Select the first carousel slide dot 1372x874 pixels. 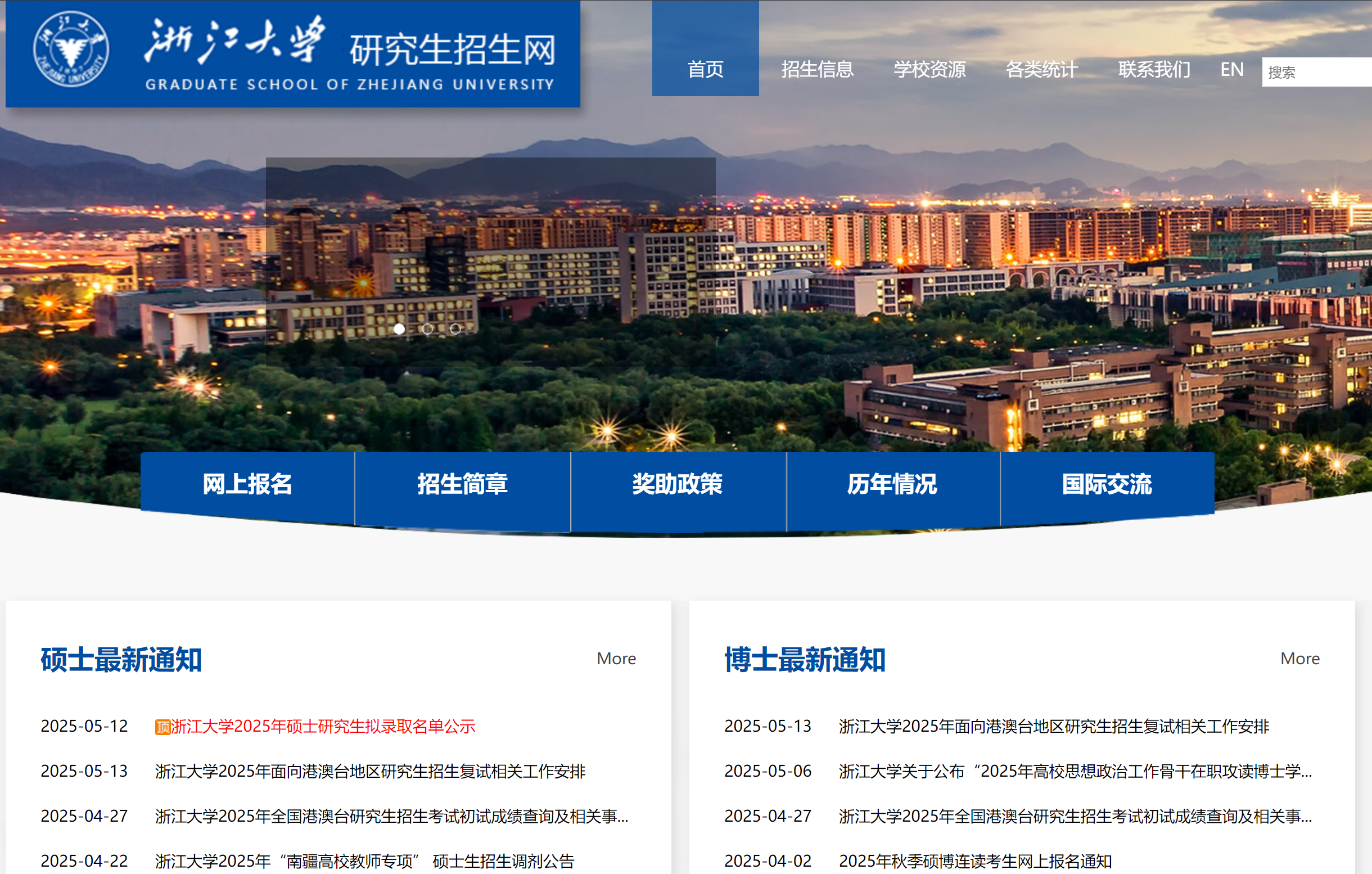tap(399, 329)
